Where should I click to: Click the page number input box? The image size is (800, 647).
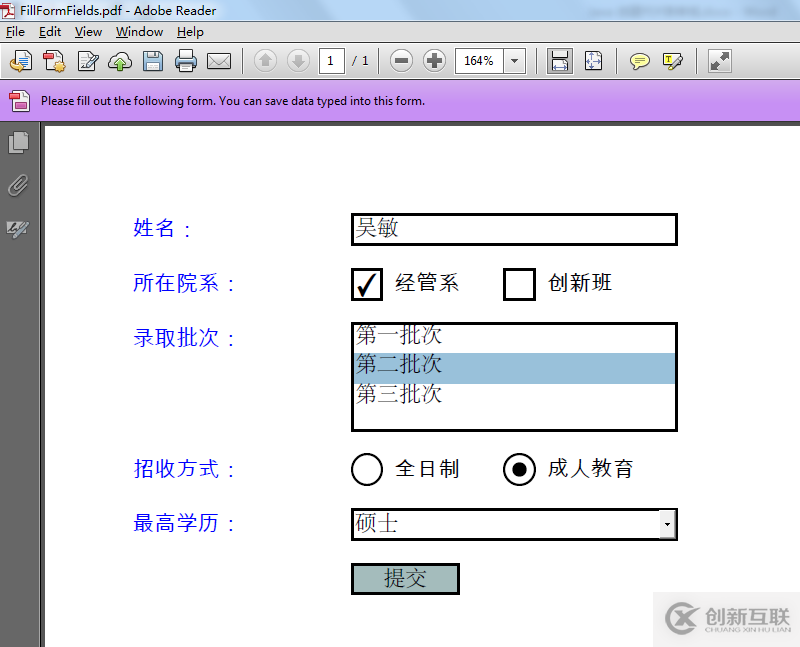click(x=332, y=61)
